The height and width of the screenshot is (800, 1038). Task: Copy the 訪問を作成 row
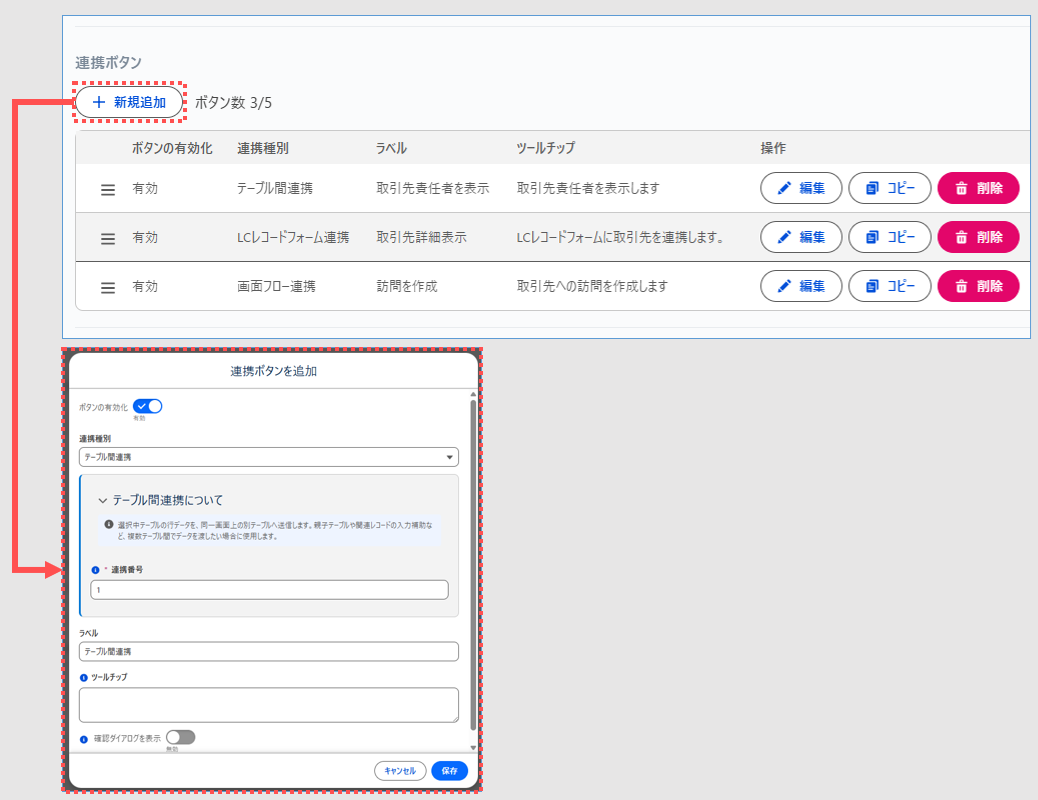pos(890,286)
